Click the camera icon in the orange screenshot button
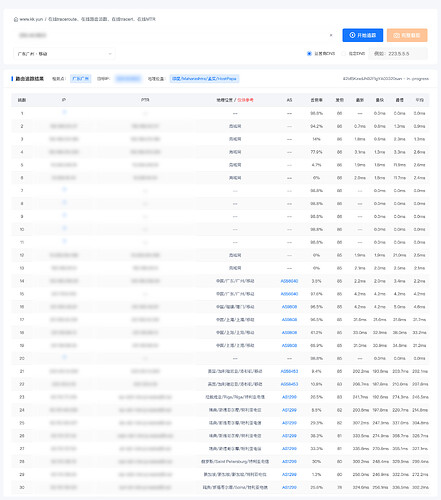Image resolution: width=441 pixels, height=500 pixels. point(396,35)
